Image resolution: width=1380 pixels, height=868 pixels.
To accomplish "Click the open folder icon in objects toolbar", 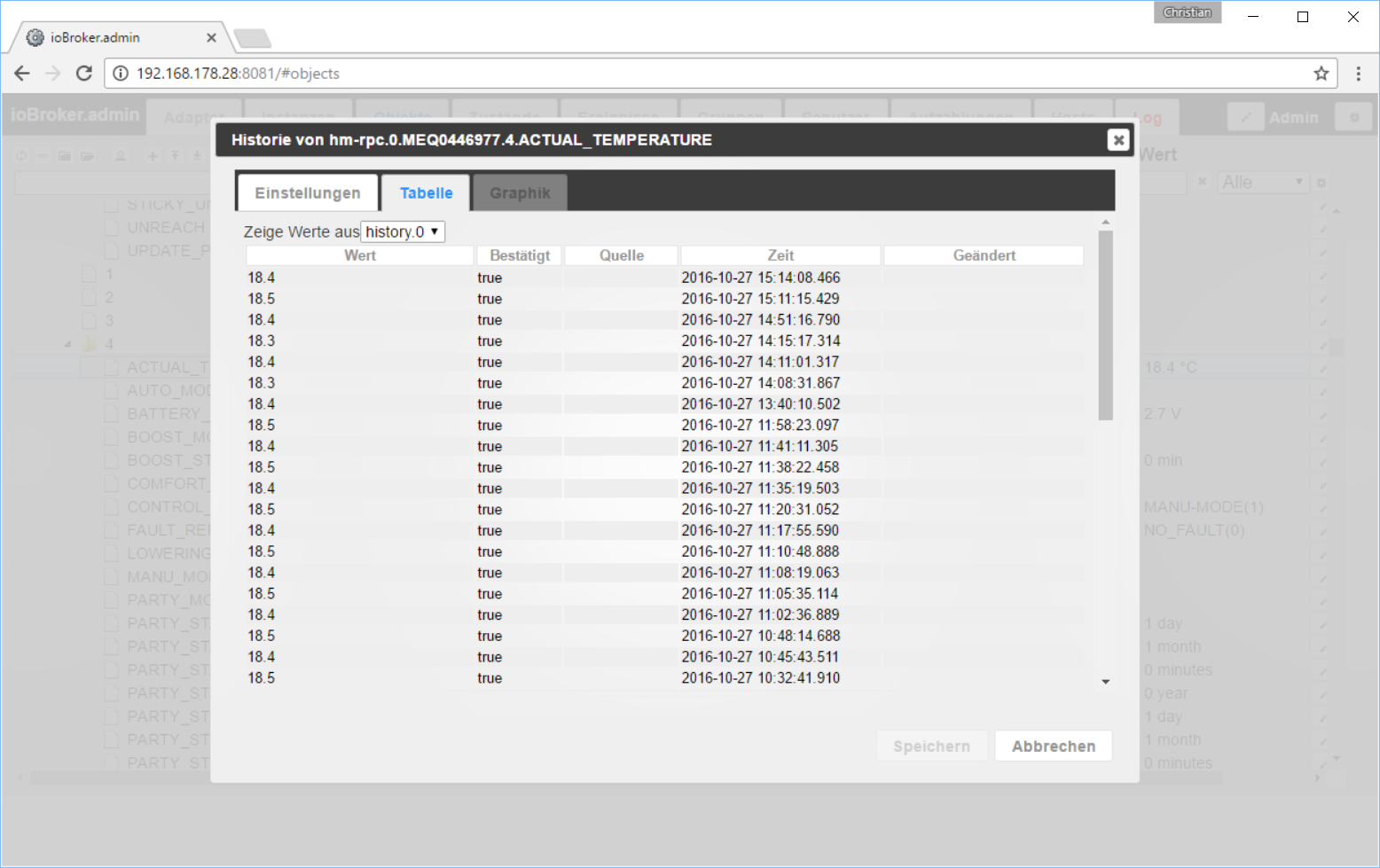I will [87, 156].
